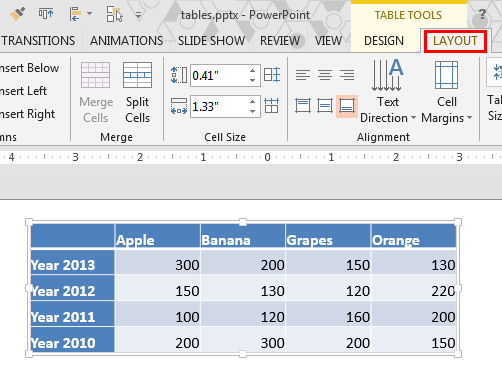Switch to the ANIMATIONS tab

(x=126, y=41)
